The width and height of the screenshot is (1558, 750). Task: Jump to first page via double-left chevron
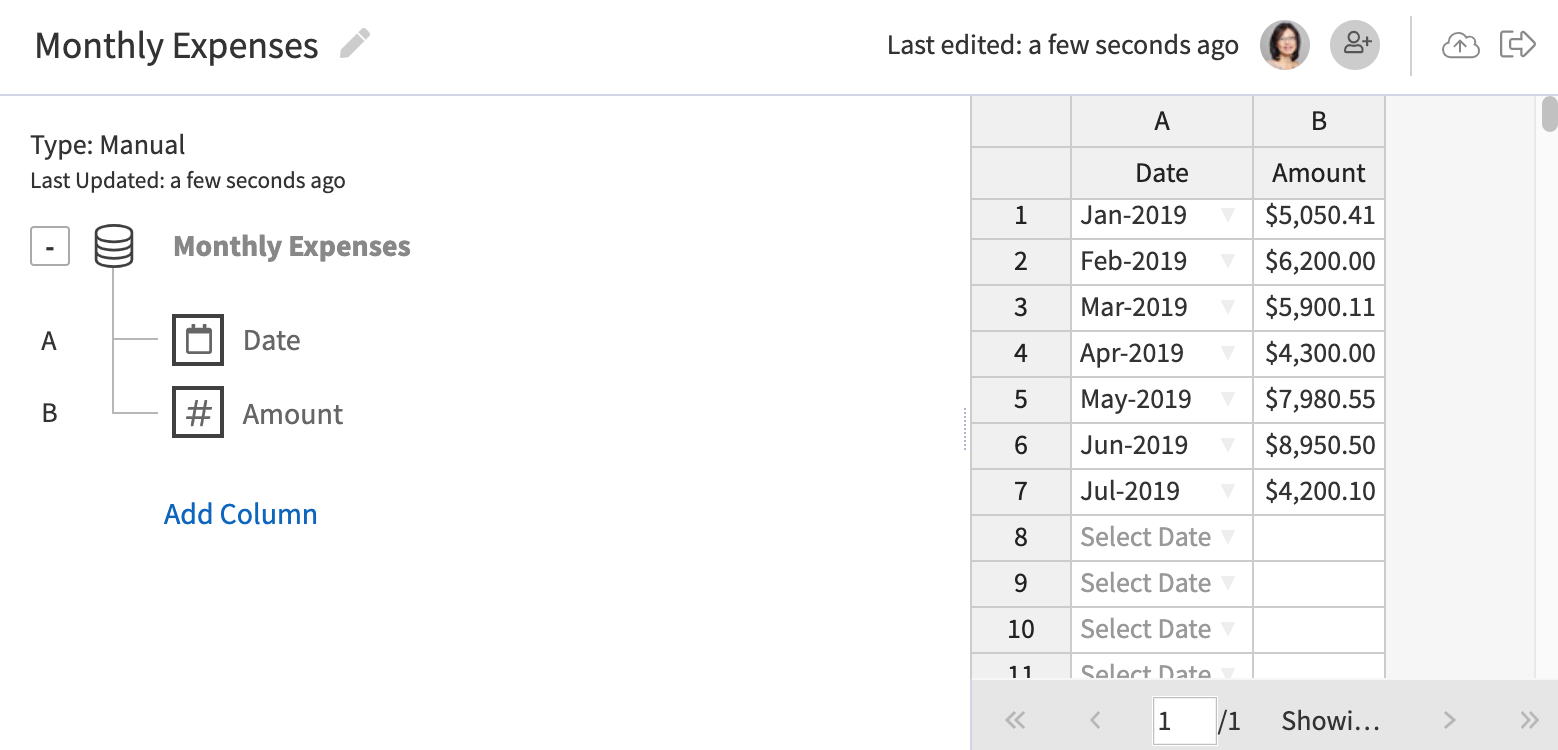(x=1015, y=719)
